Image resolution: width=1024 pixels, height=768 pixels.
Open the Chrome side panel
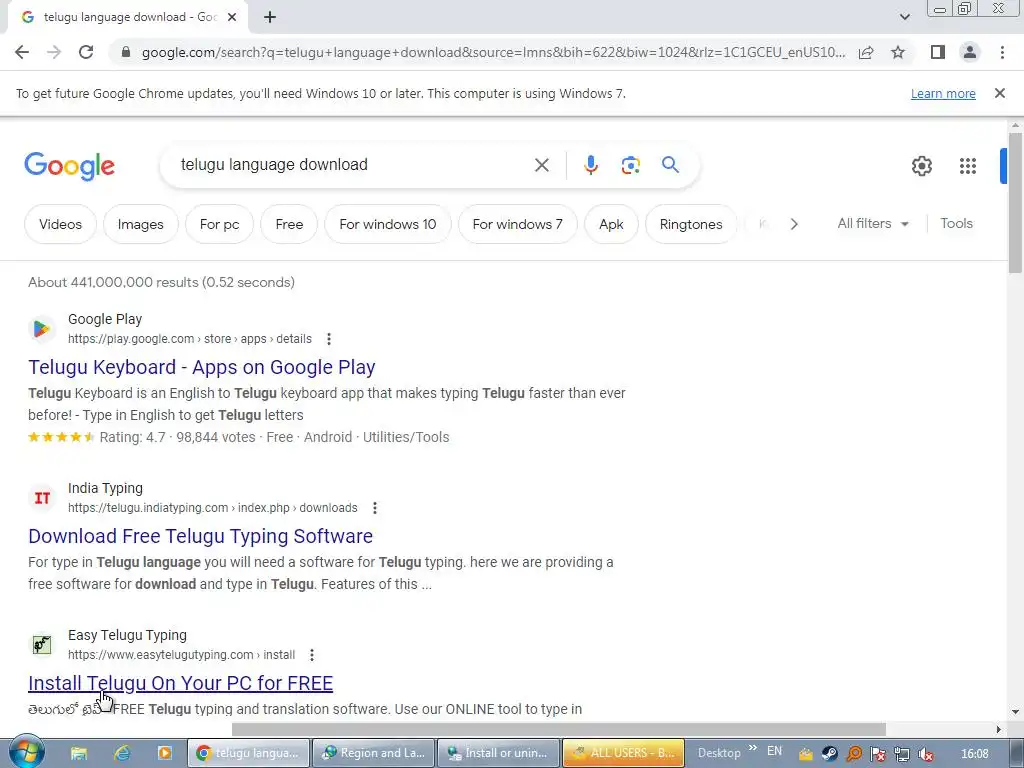click(x=938, y=52)
